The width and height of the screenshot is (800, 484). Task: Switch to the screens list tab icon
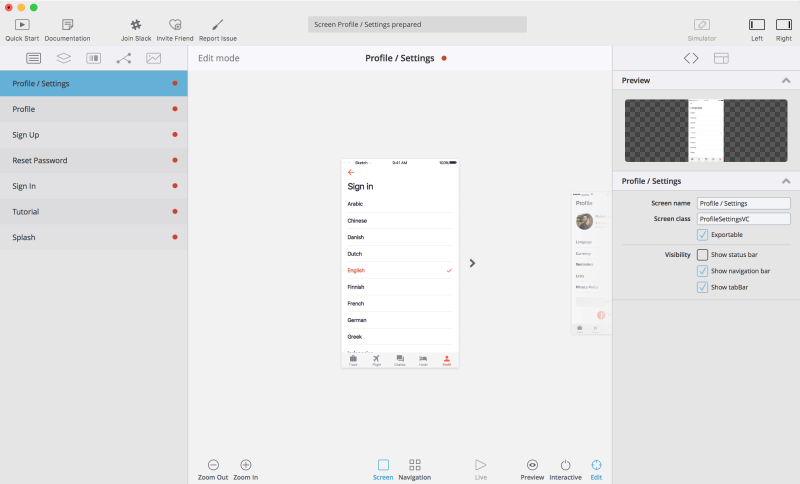(34, 58)
